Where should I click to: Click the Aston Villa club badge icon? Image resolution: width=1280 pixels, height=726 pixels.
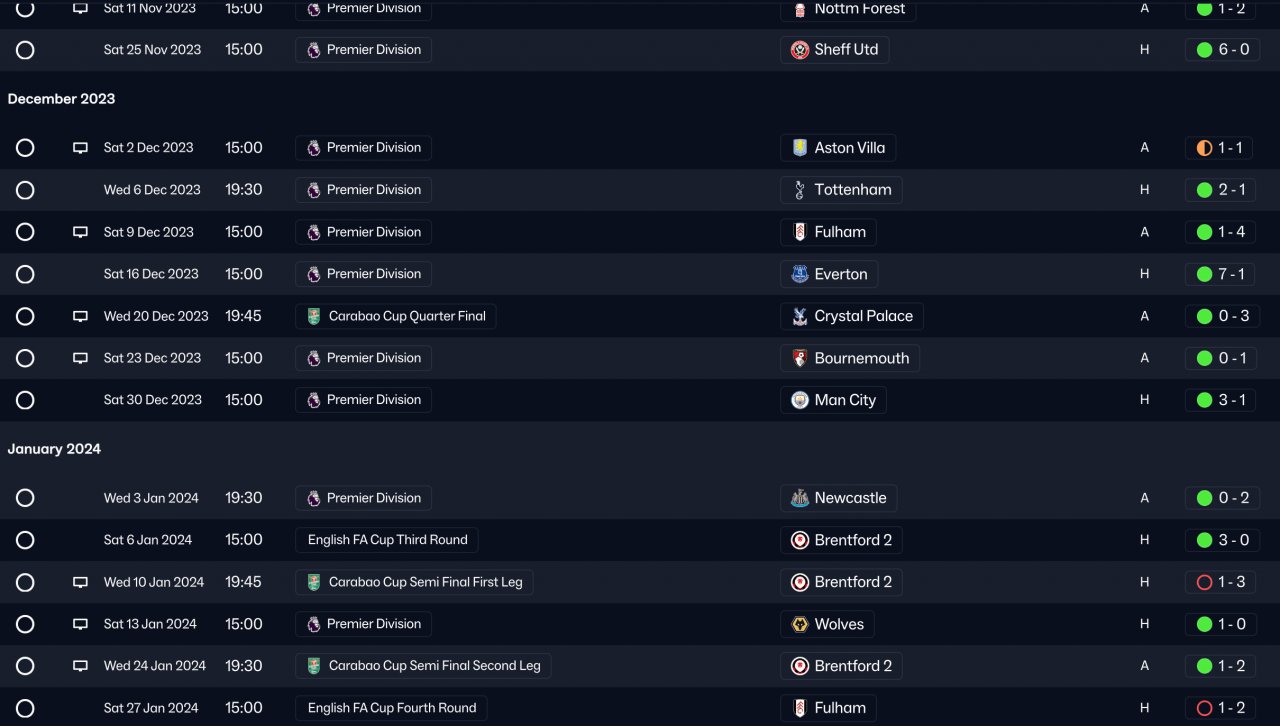coord(799,148)
